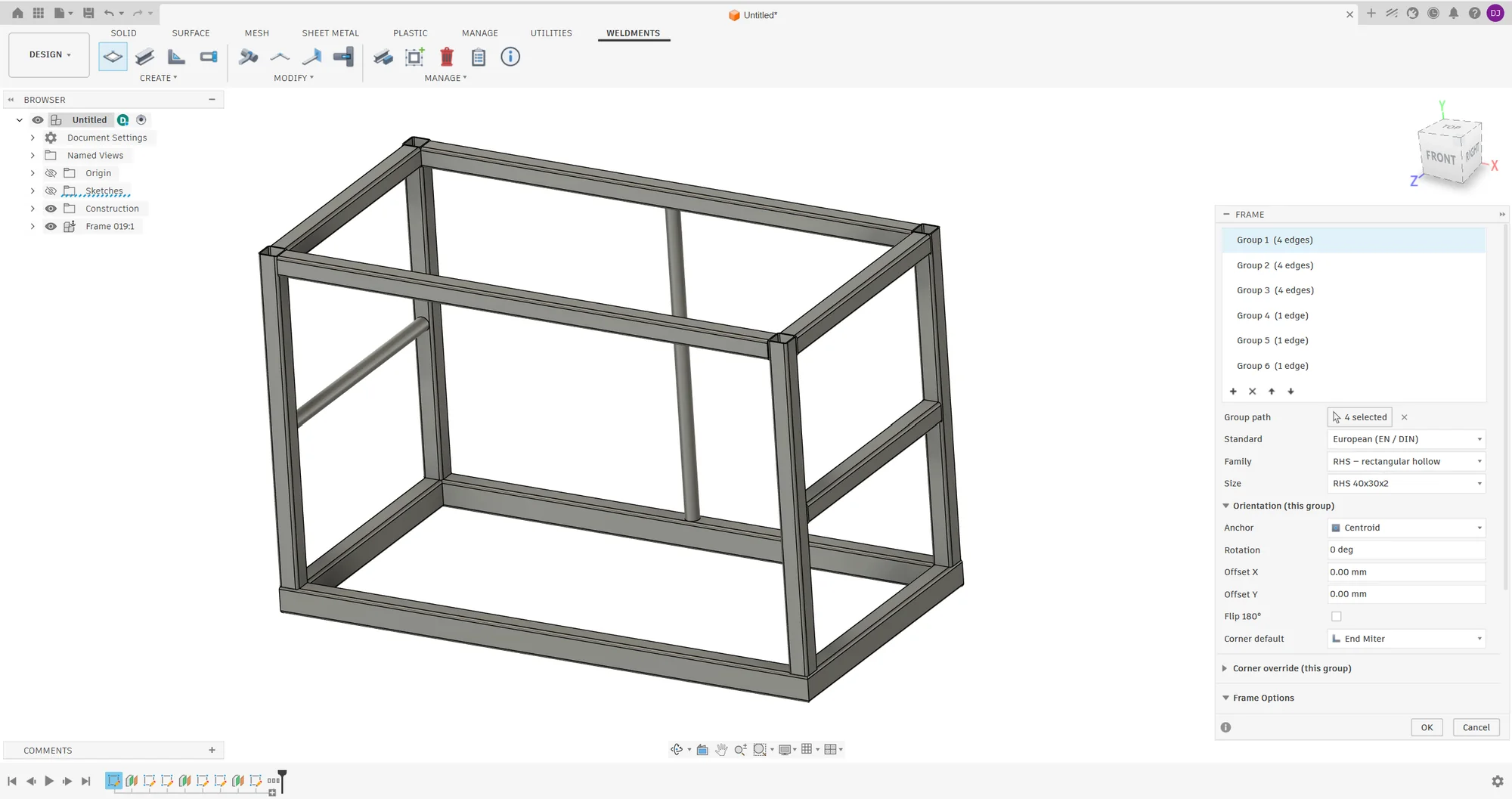
Task: Select the fourth Create tool with the blue end
Action: point(209,57)
